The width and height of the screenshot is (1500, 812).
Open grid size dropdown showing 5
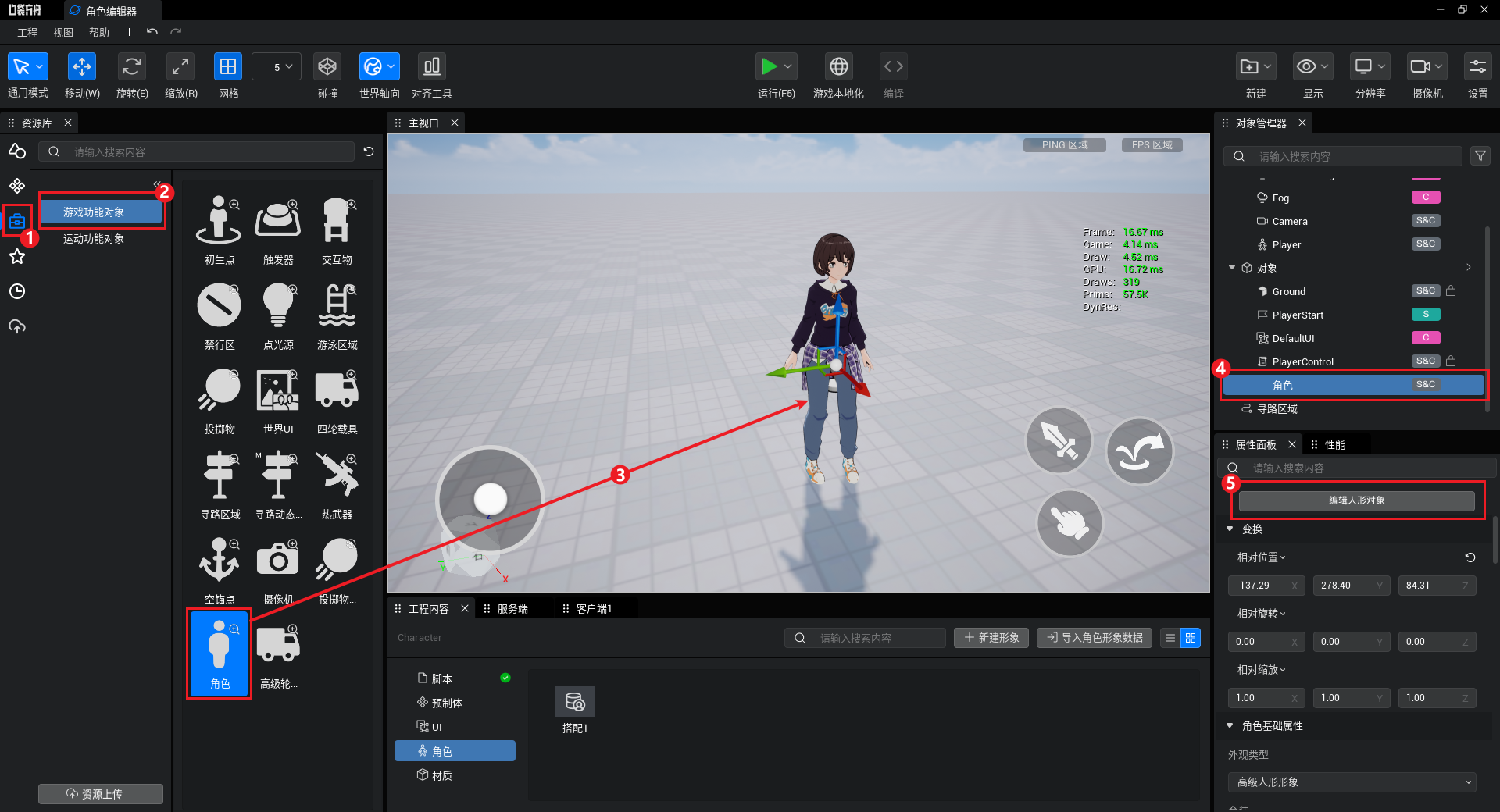(277, 67)
